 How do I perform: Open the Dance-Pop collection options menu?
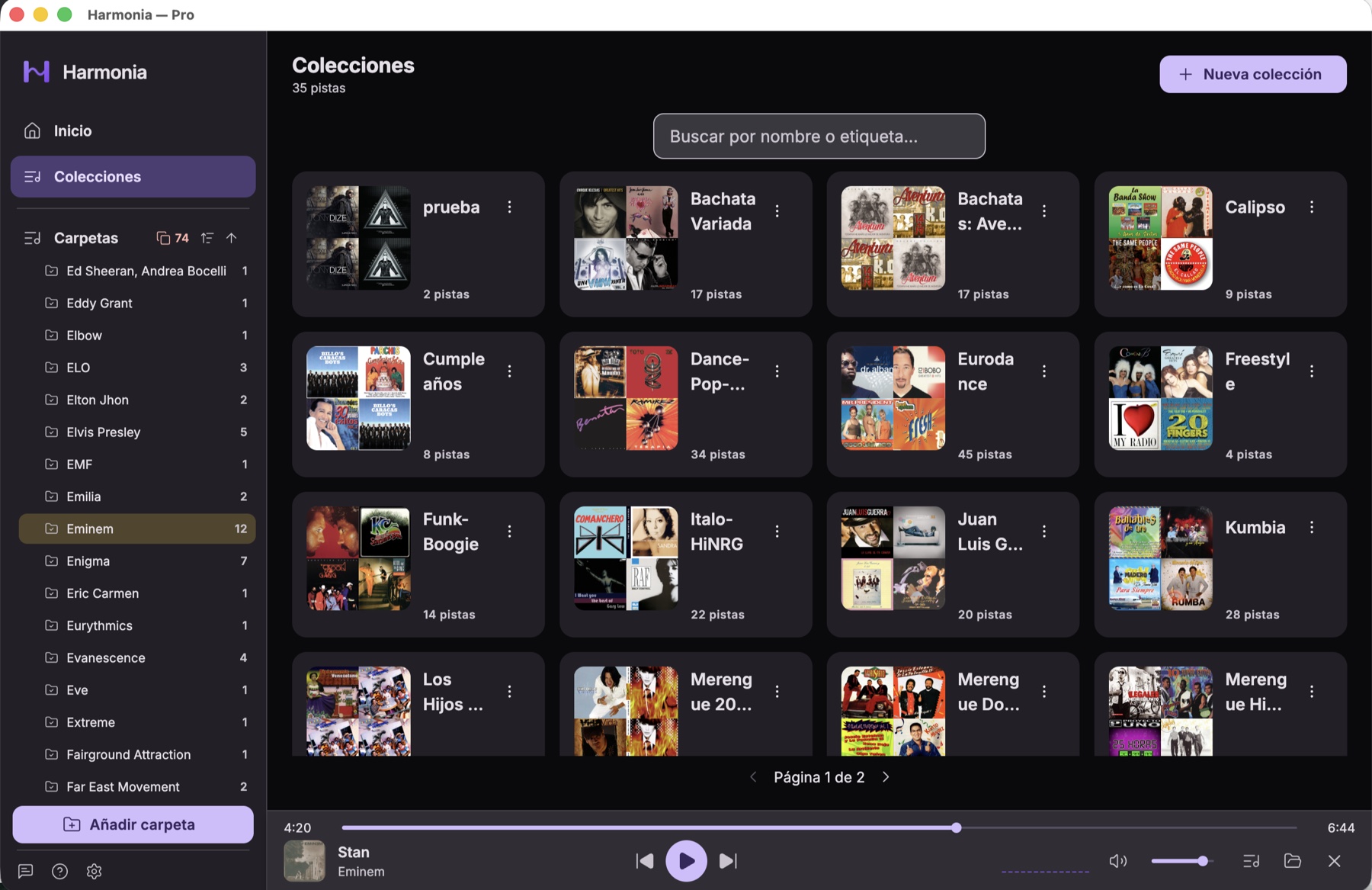coord(777,371)
